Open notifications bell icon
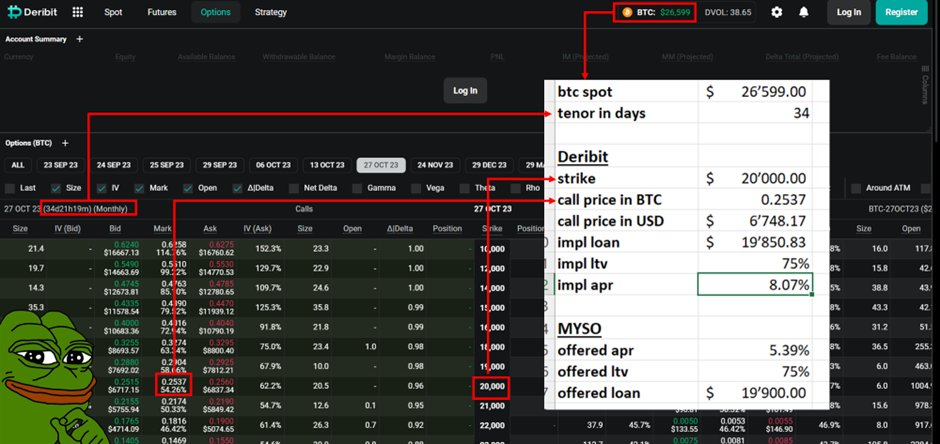 coord(804,12)
